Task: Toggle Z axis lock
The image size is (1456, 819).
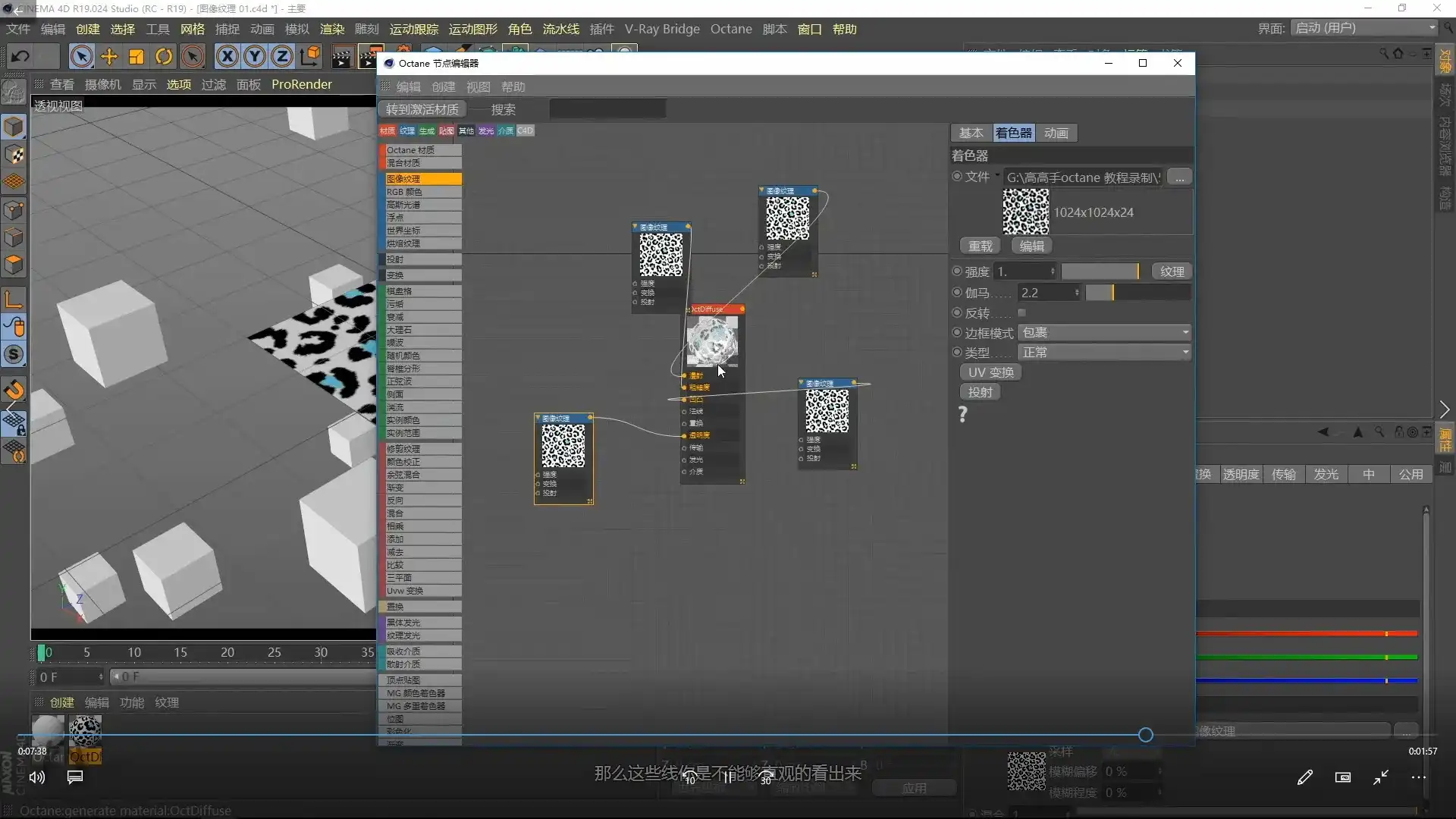Action: (x=282, y=56)
